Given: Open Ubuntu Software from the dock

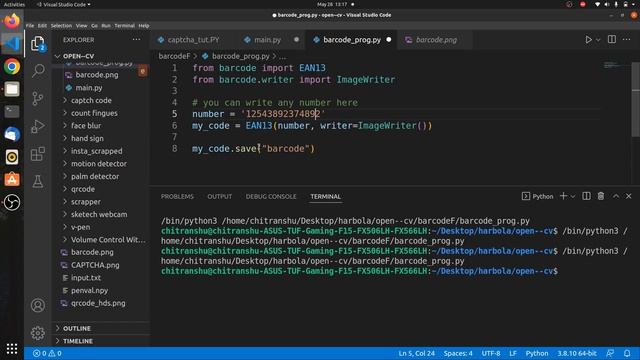Looking at the screenshot, I should pyautogui.click(x=12, y=179).
